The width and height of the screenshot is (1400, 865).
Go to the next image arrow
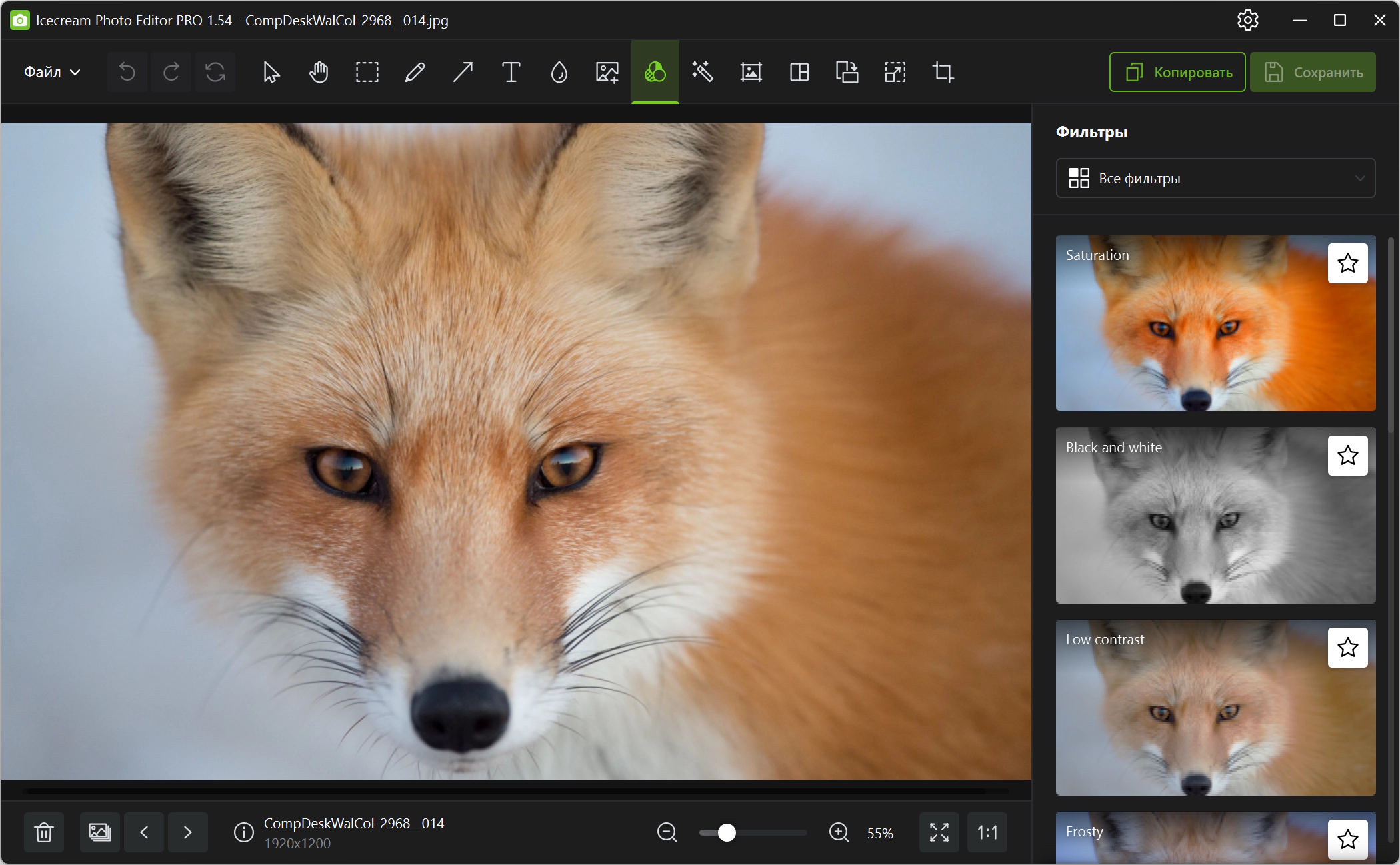(x=187, y=832)
